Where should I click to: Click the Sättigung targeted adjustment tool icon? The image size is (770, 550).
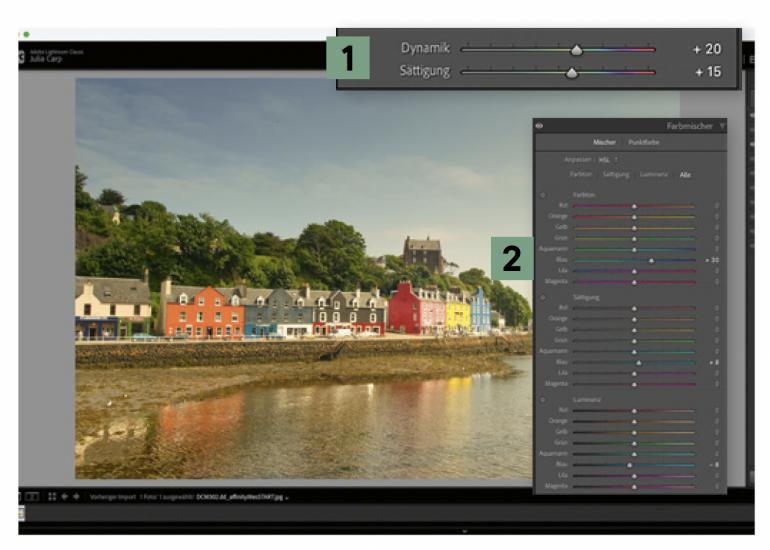pos(543,298)
